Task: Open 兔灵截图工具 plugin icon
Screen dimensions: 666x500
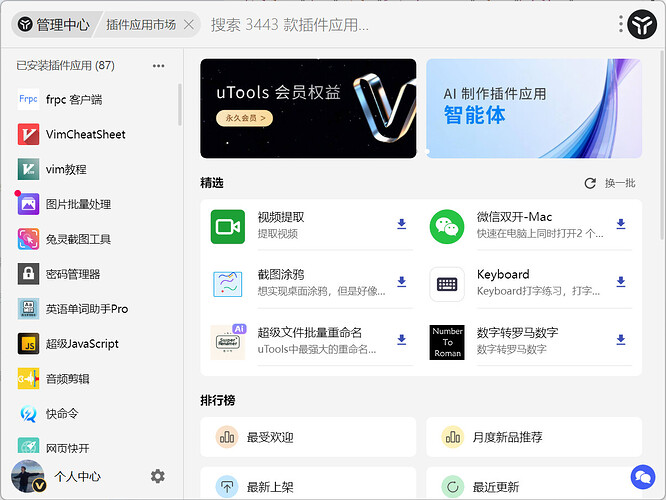Action: point(28,239)
